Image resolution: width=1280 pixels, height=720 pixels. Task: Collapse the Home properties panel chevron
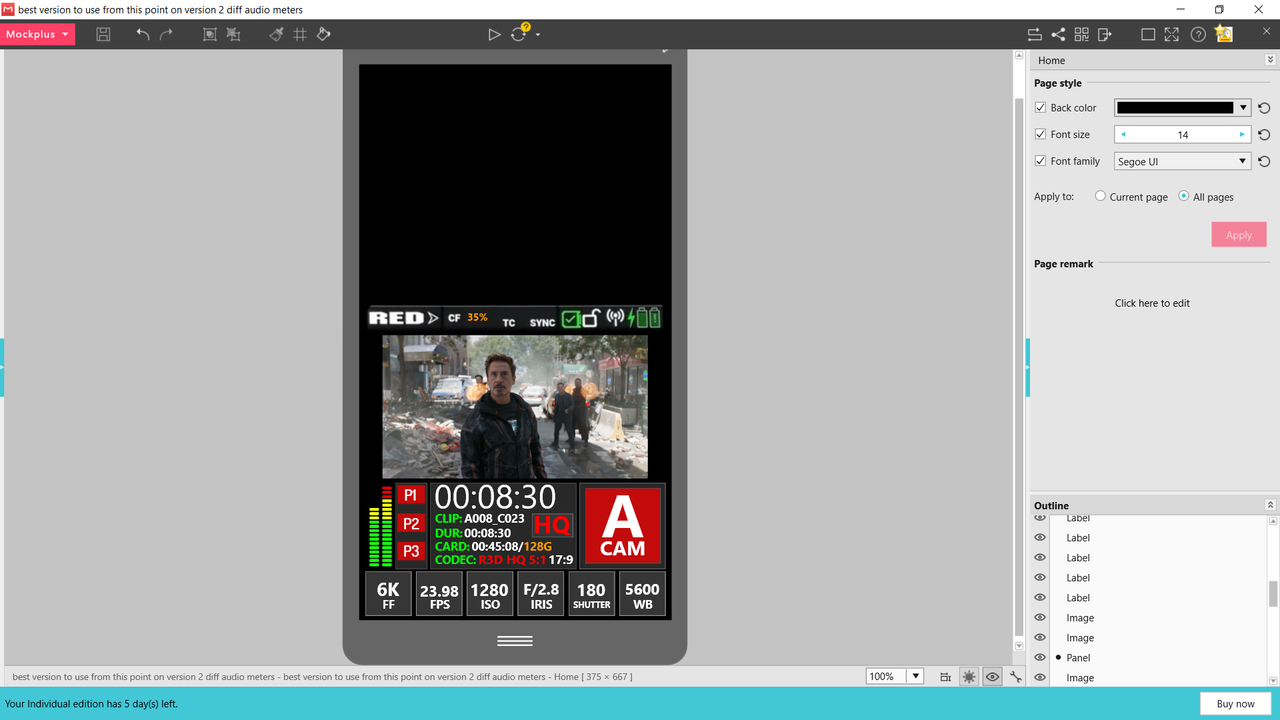tap(1270, 60)
